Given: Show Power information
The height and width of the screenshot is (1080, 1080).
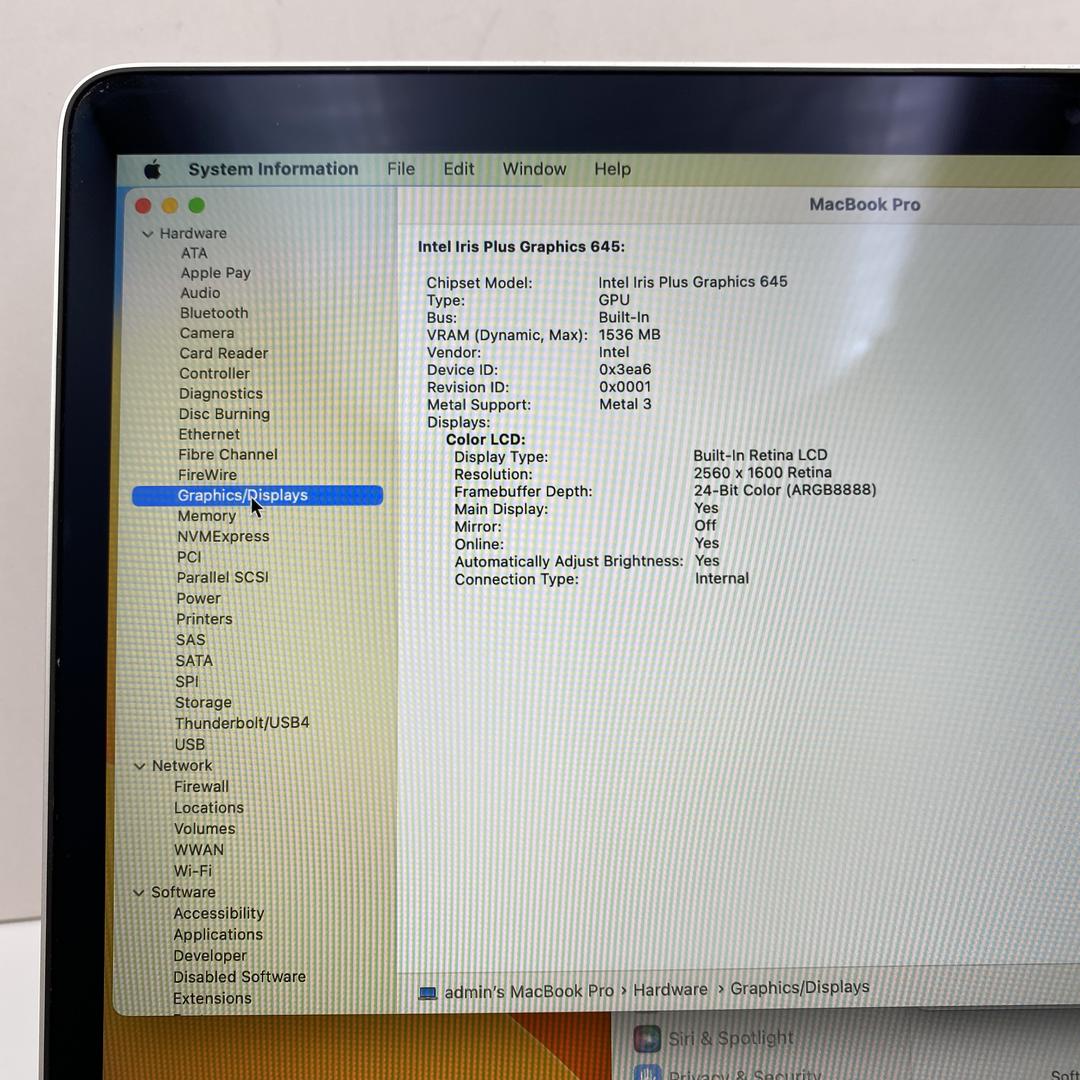Looking at the screenshot, I should pos(198,598).
